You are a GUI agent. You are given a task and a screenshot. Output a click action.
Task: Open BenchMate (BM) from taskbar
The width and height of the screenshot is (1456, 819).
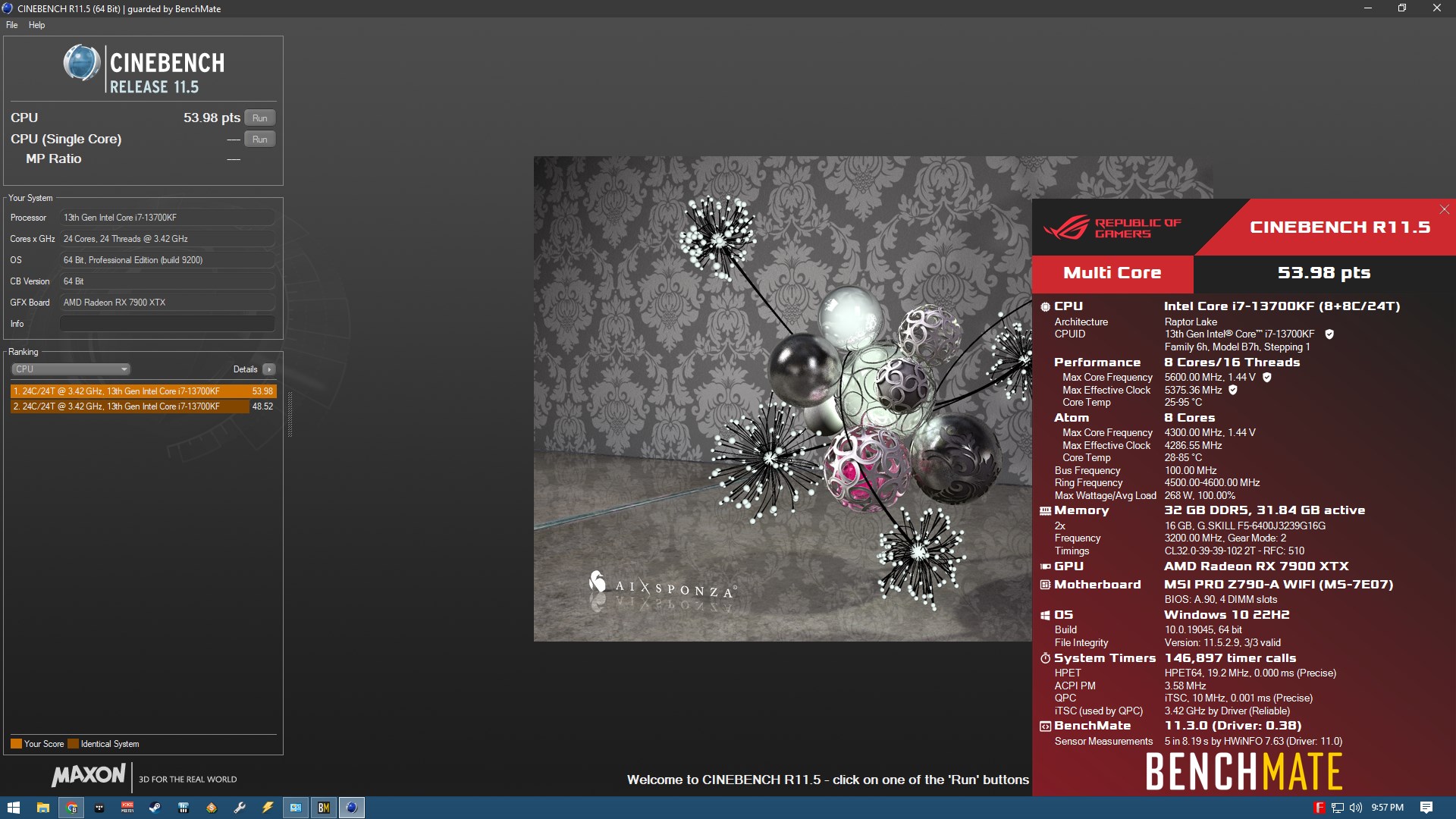click(x=324, y=808)
